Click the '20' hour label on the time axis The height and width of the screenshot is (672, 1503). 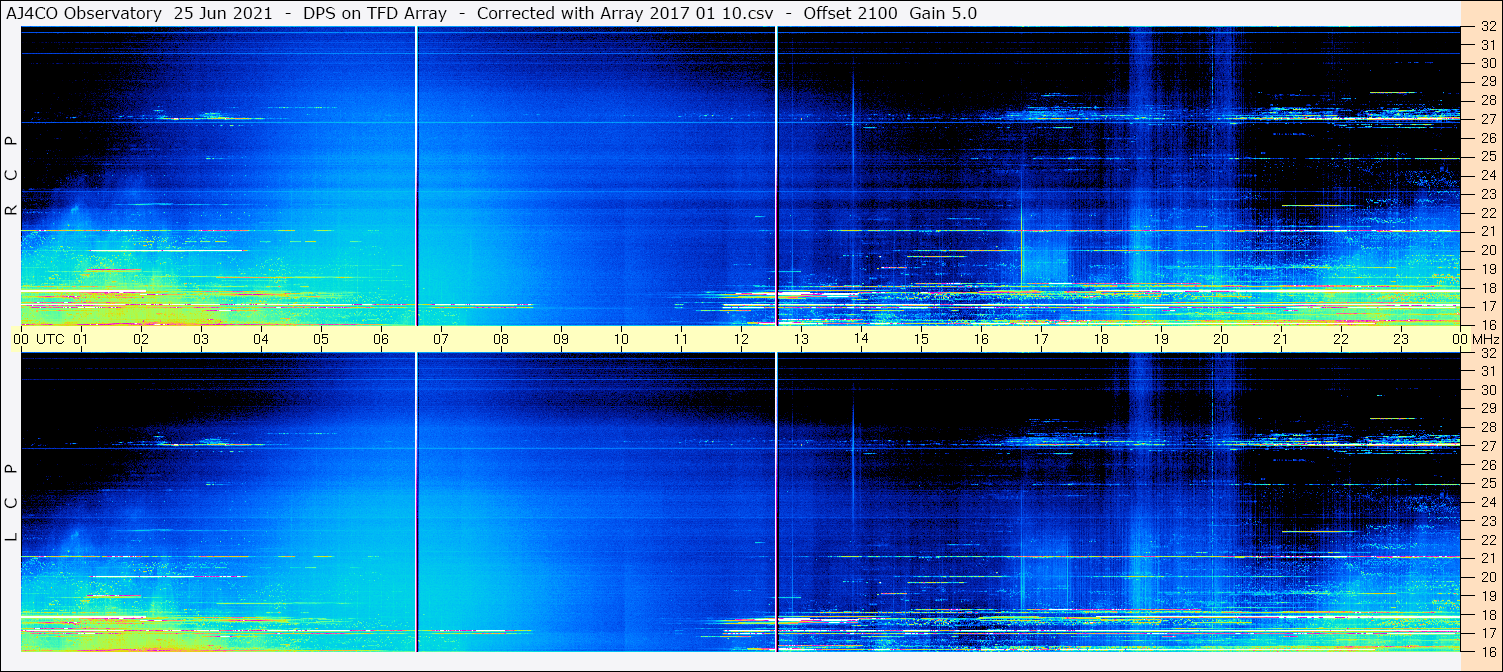(1221, 339)
